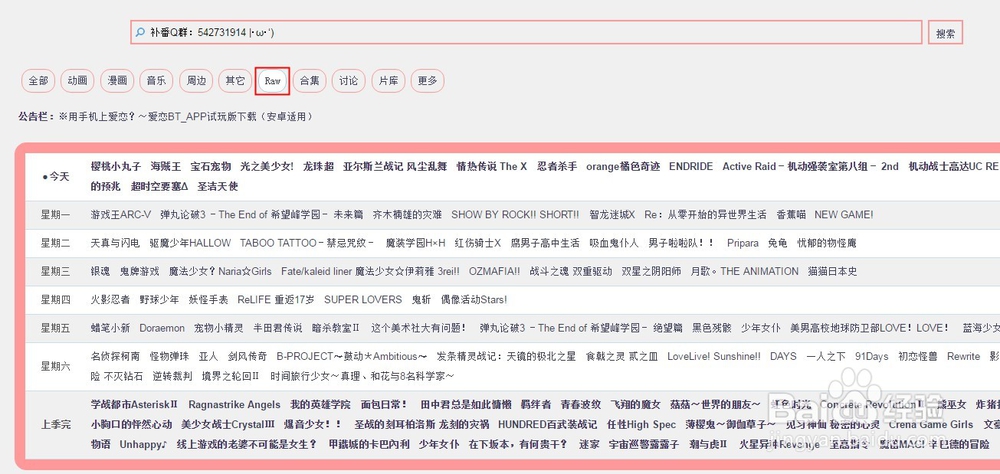Open 樱桃小丸子 in today's list
The image size is (1000, 474).
(x=116, y=167)
